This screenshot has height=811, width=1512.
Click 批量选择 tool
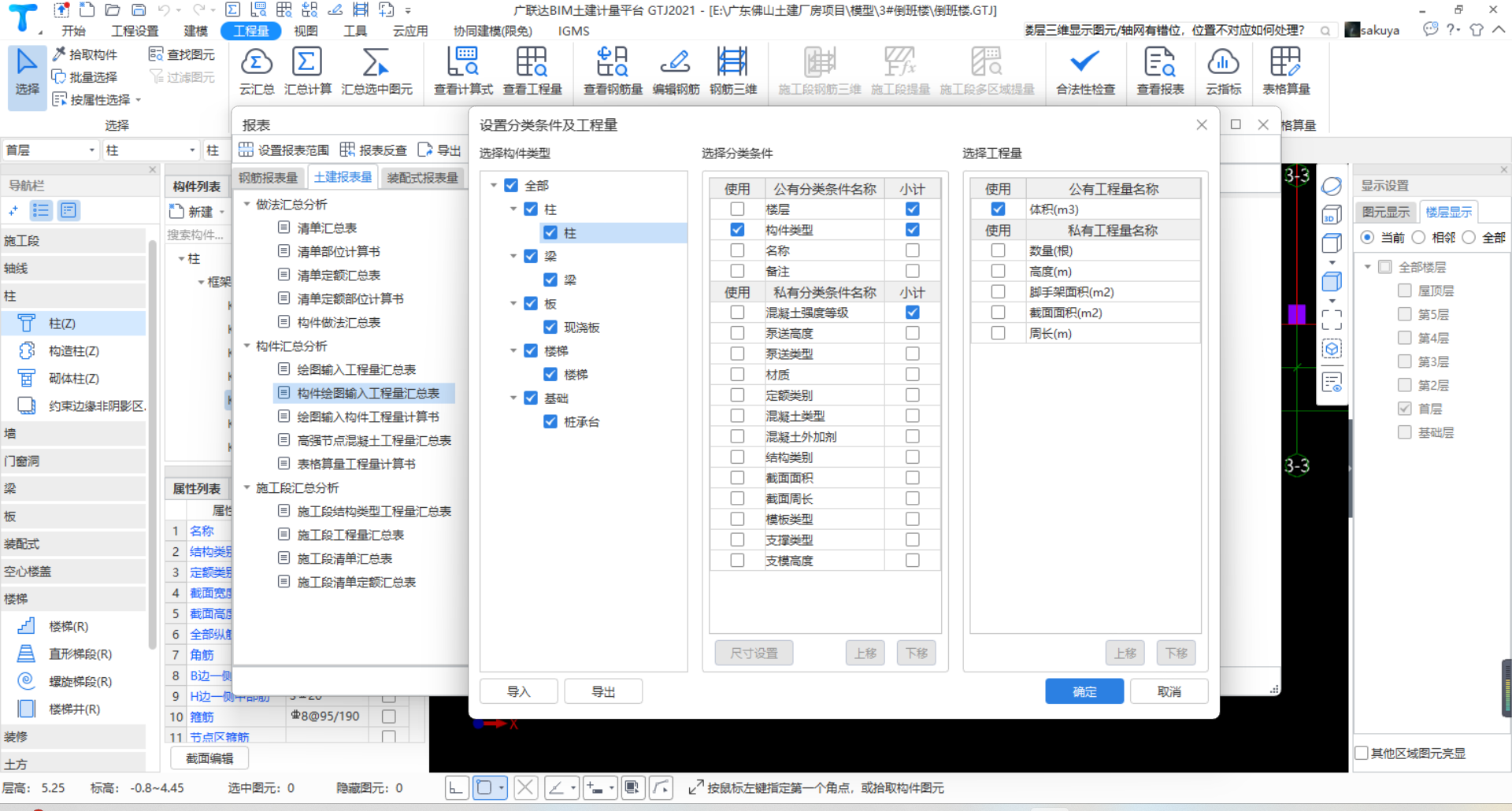click(x=85, y=77)
